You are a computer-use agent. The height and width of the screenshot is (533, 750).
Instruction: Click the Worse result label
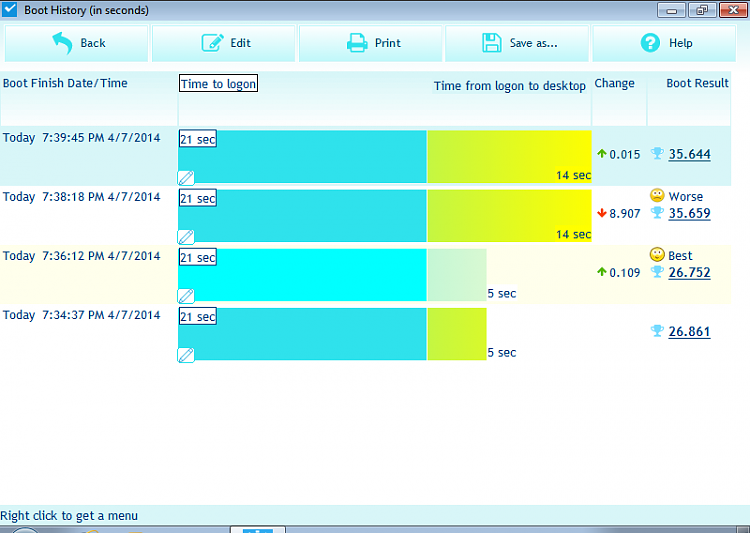tap(685, 197)
